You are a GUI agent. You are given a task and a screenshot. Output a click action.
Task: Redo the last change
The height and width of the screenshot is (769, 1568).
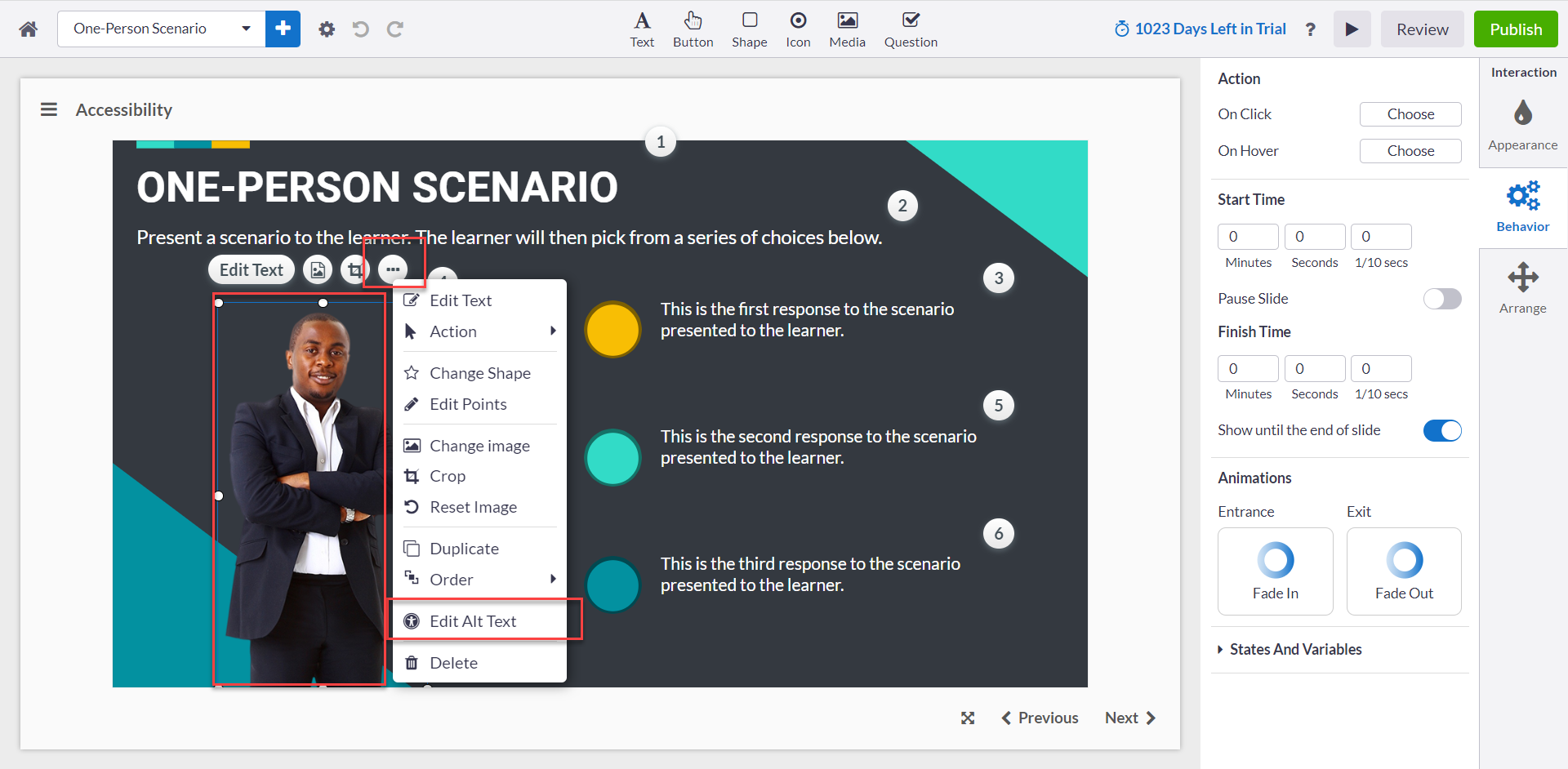point(395,29)
